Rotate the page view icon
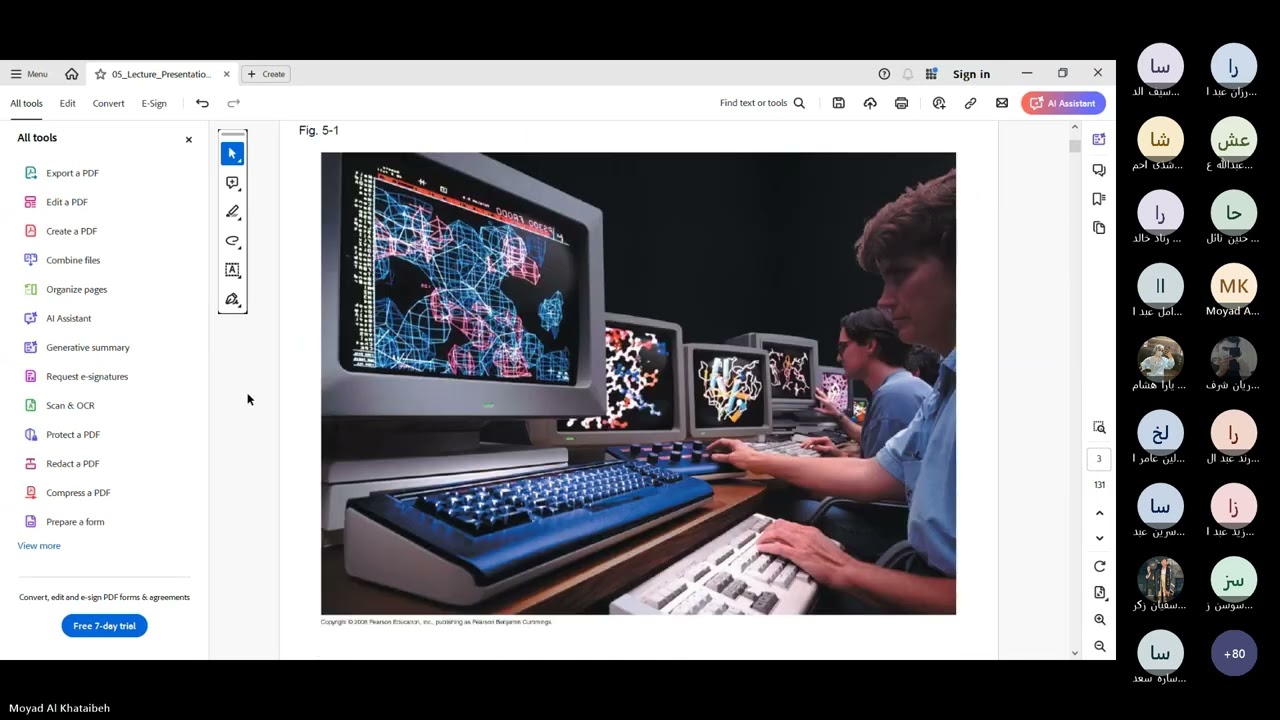 coord(1099,566)
